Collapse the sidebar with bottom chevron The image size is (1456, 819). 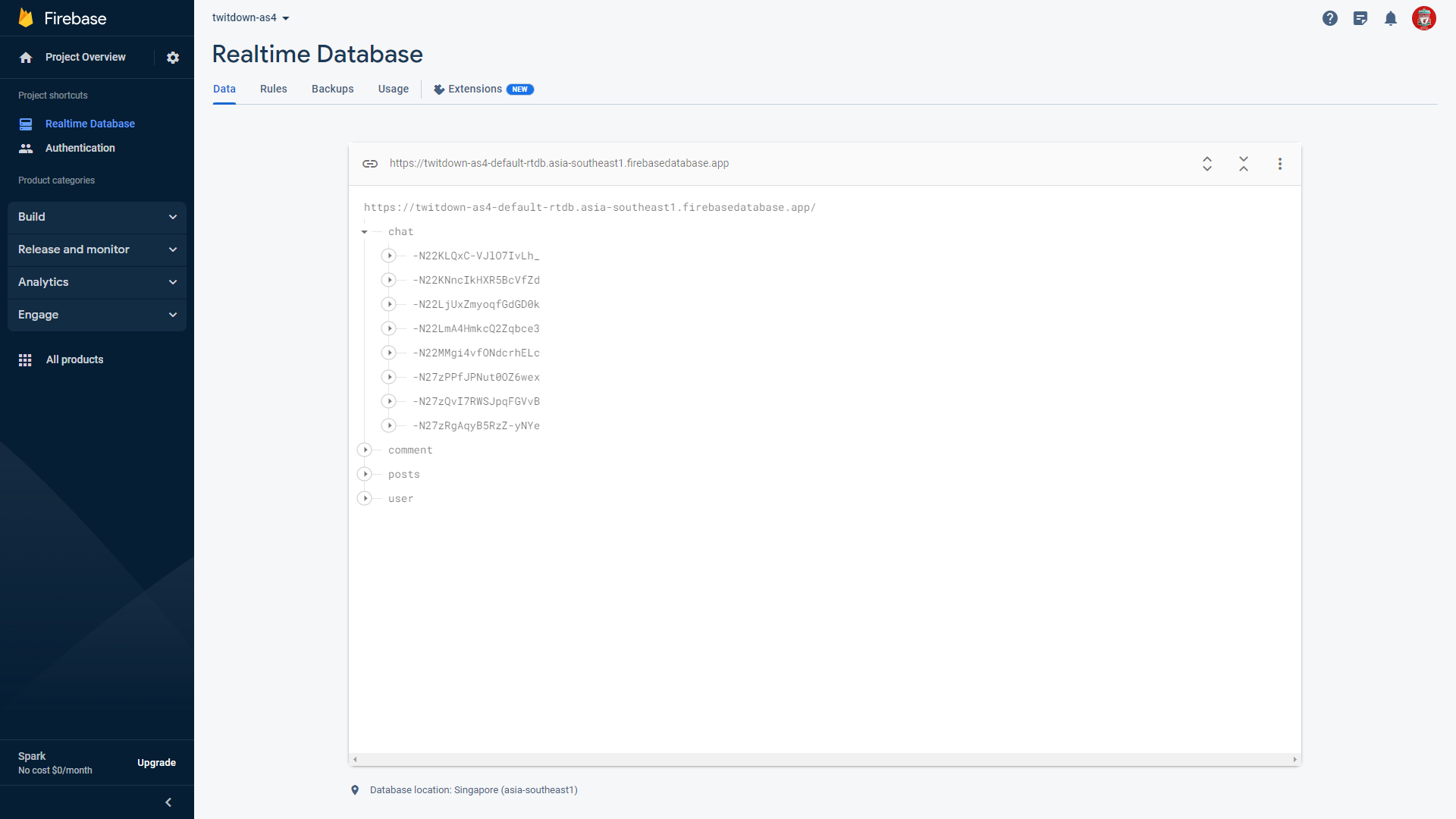click(168, 802)
